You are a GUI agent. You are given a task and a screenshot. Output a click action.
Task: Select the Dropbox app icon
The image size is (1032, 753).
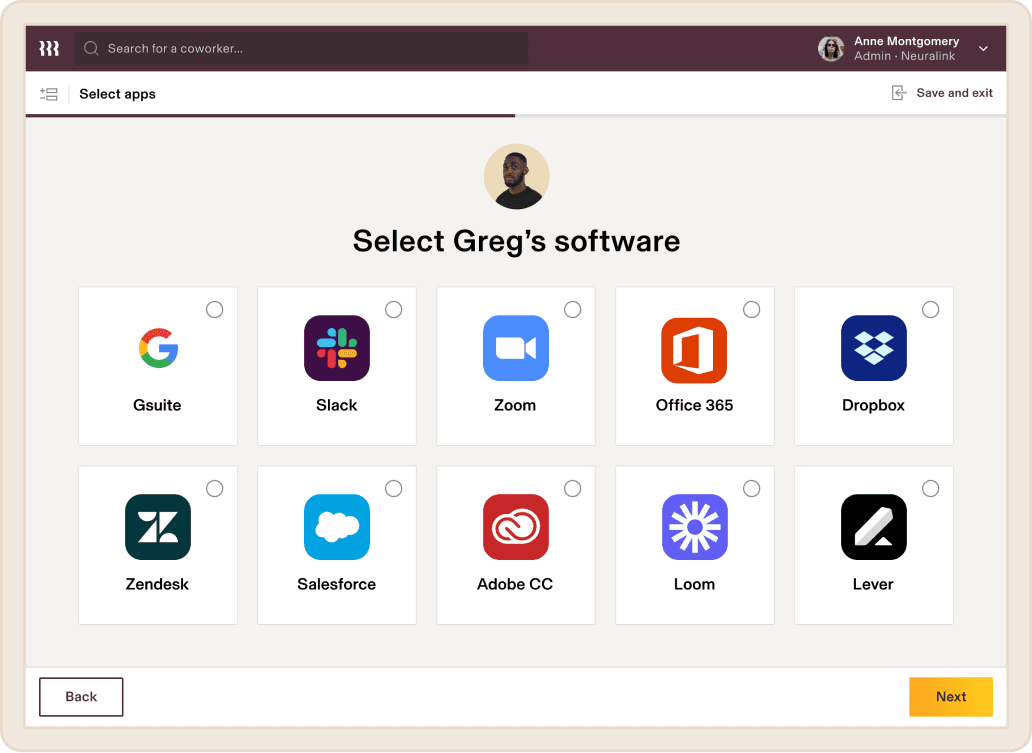tap(873, 348)
